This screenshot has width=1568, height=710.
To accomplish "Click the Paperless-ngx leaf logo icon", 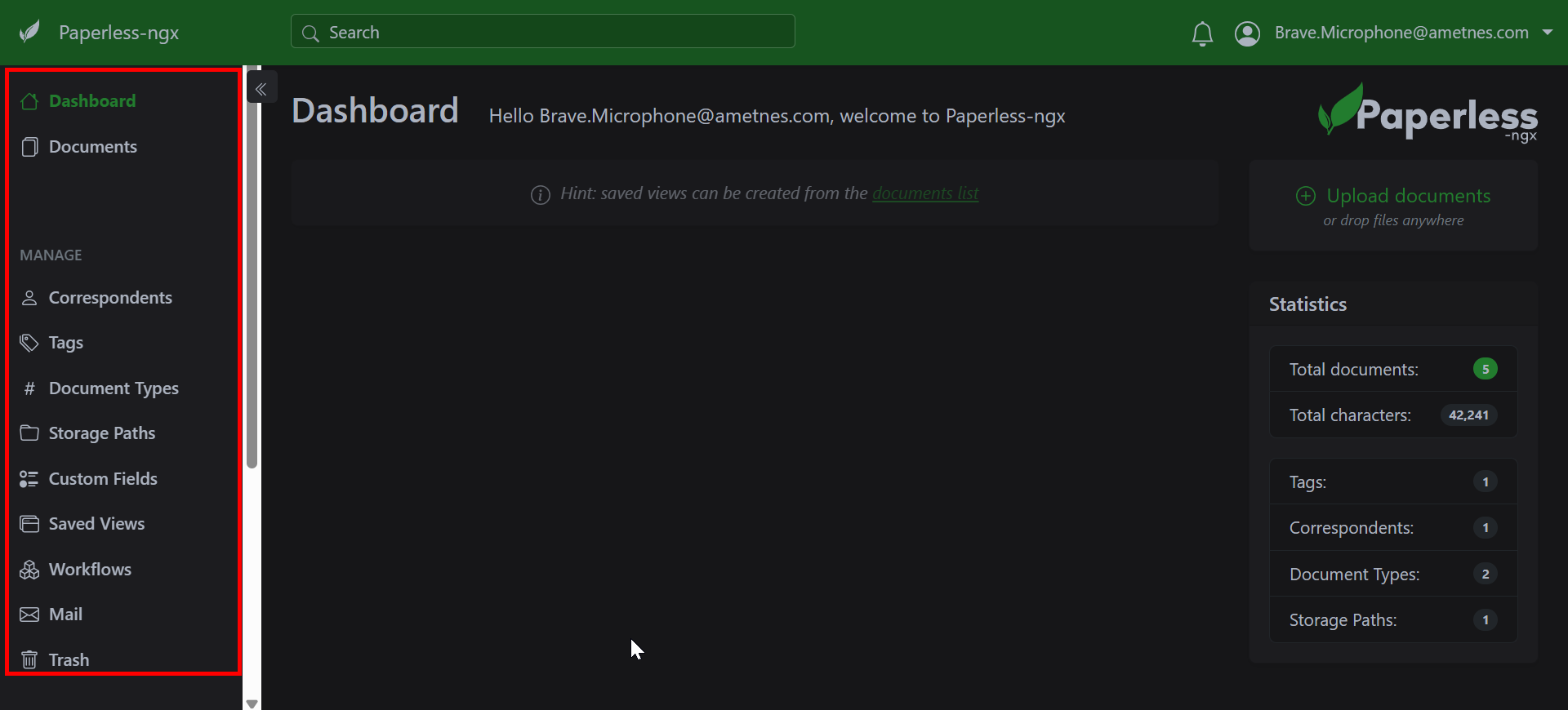I will point(30,33).
